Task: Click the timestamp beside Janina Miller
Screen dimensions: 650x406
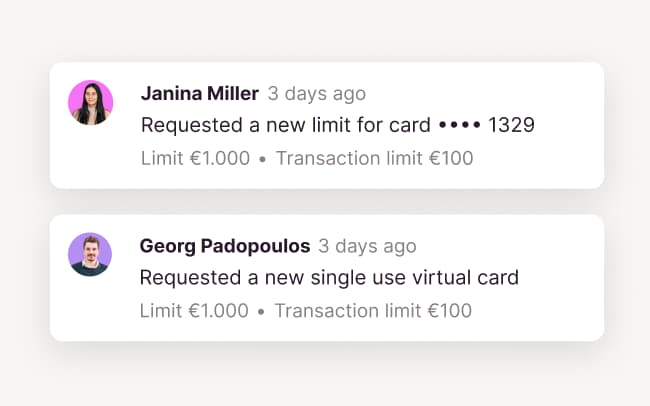Action: click(317, 94)
